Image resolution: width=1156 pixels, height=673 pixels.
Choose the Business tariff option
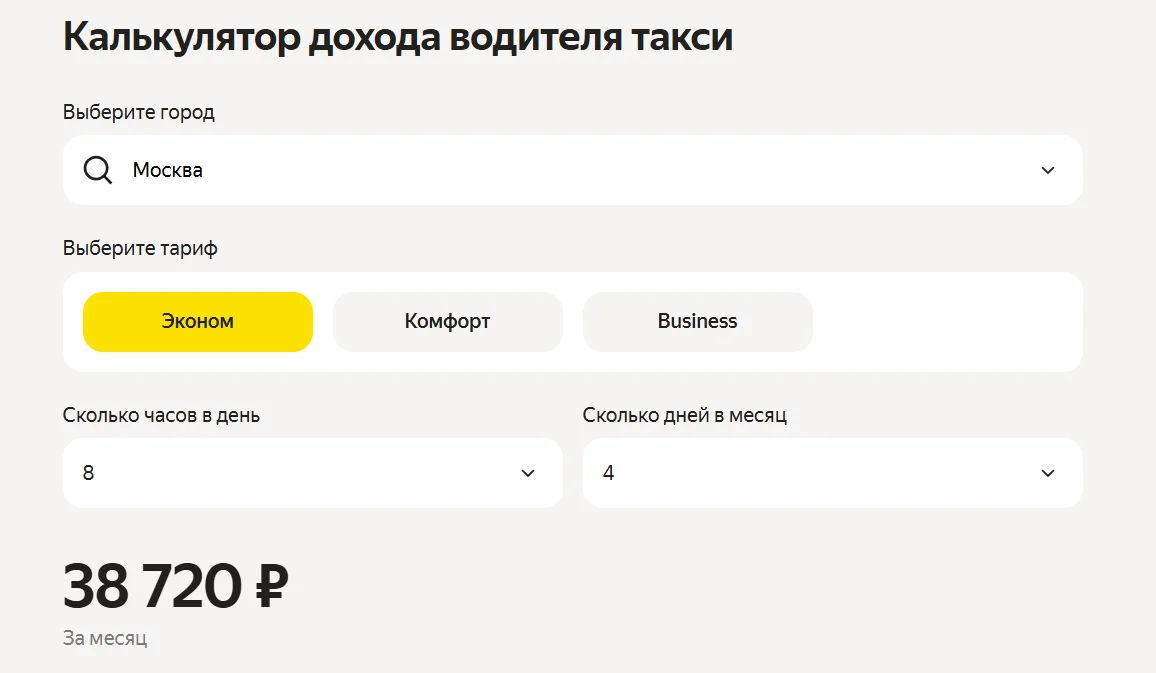pyautogui.click(x=698, y=322)
